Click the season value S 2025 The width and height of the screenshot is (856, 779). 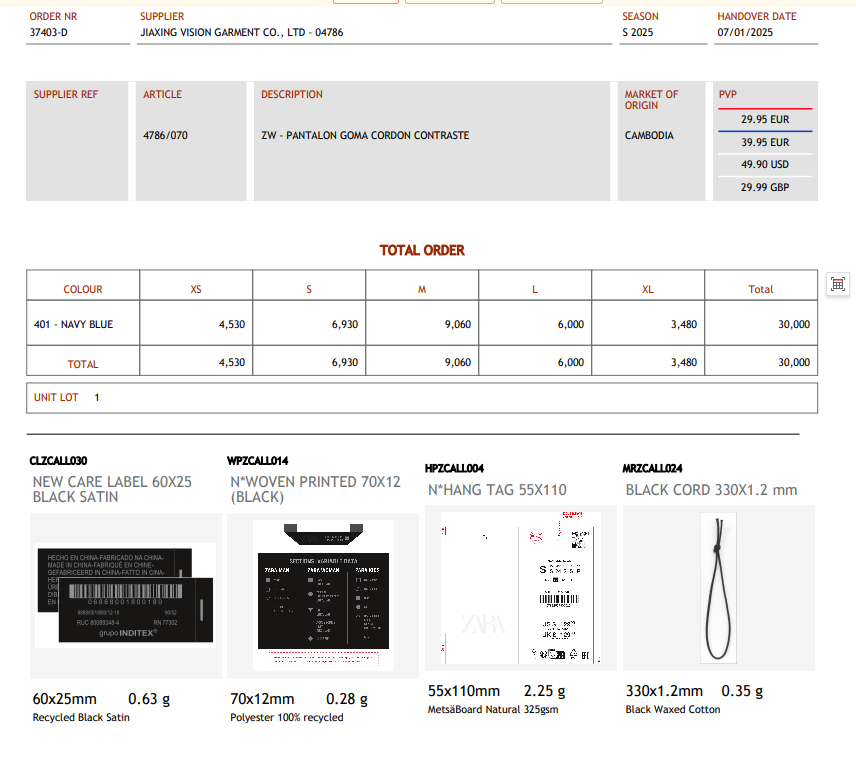[x=637, y=33]
